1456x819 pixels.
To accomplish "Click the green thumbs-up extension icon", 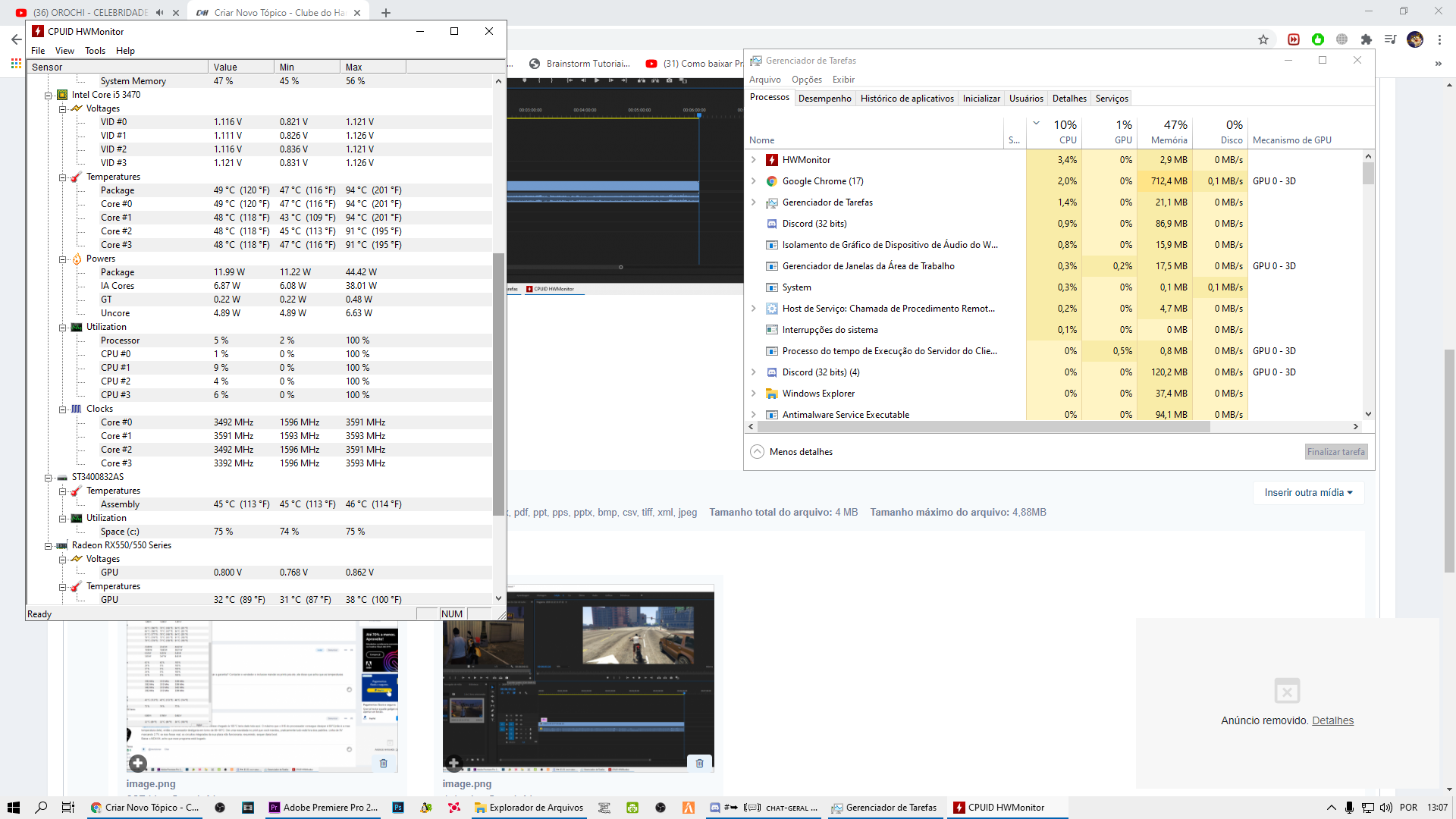I will point(1318,39).
